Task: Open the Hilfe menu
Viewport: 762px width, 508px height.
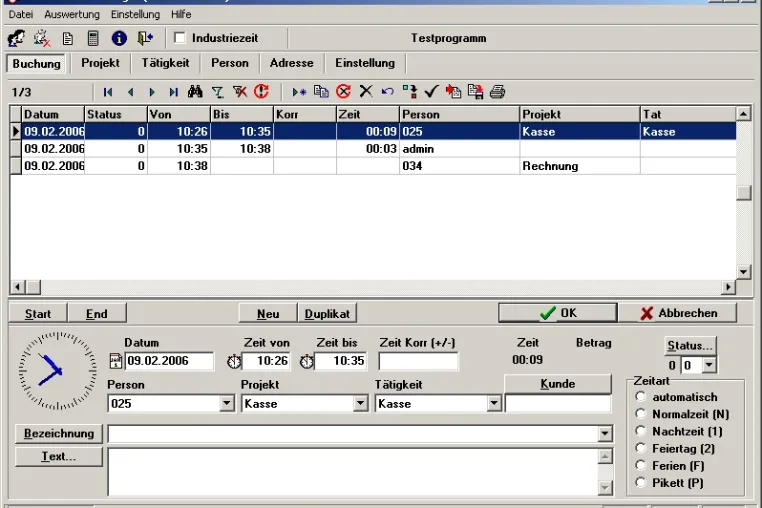Action: click(x=181, y=14)
